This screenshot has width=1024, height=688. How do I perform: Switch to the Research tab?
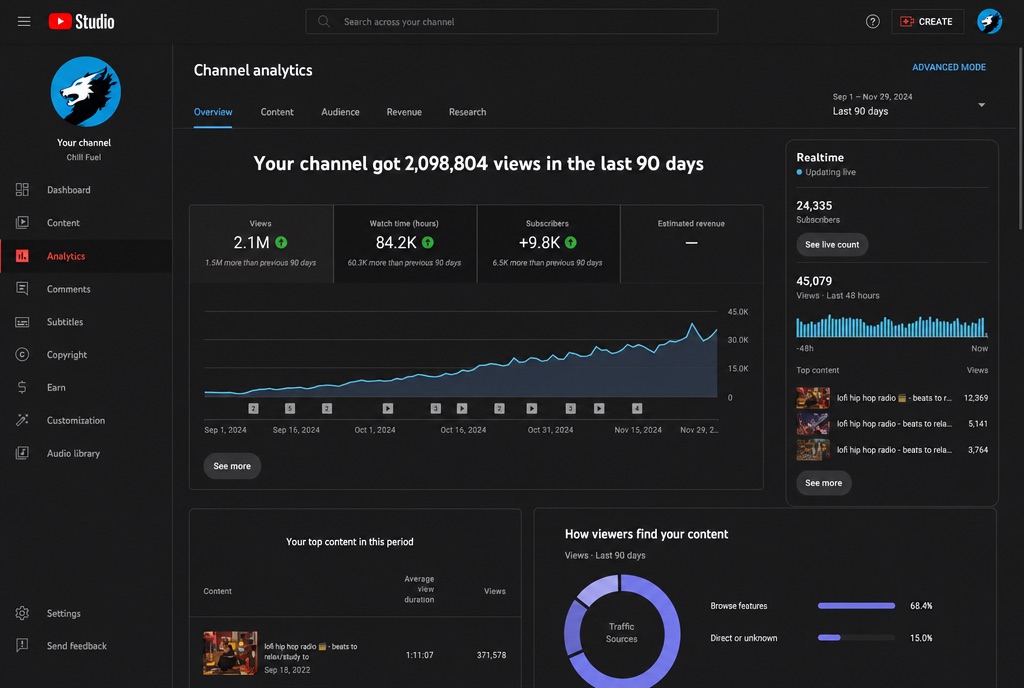(468, 112)
